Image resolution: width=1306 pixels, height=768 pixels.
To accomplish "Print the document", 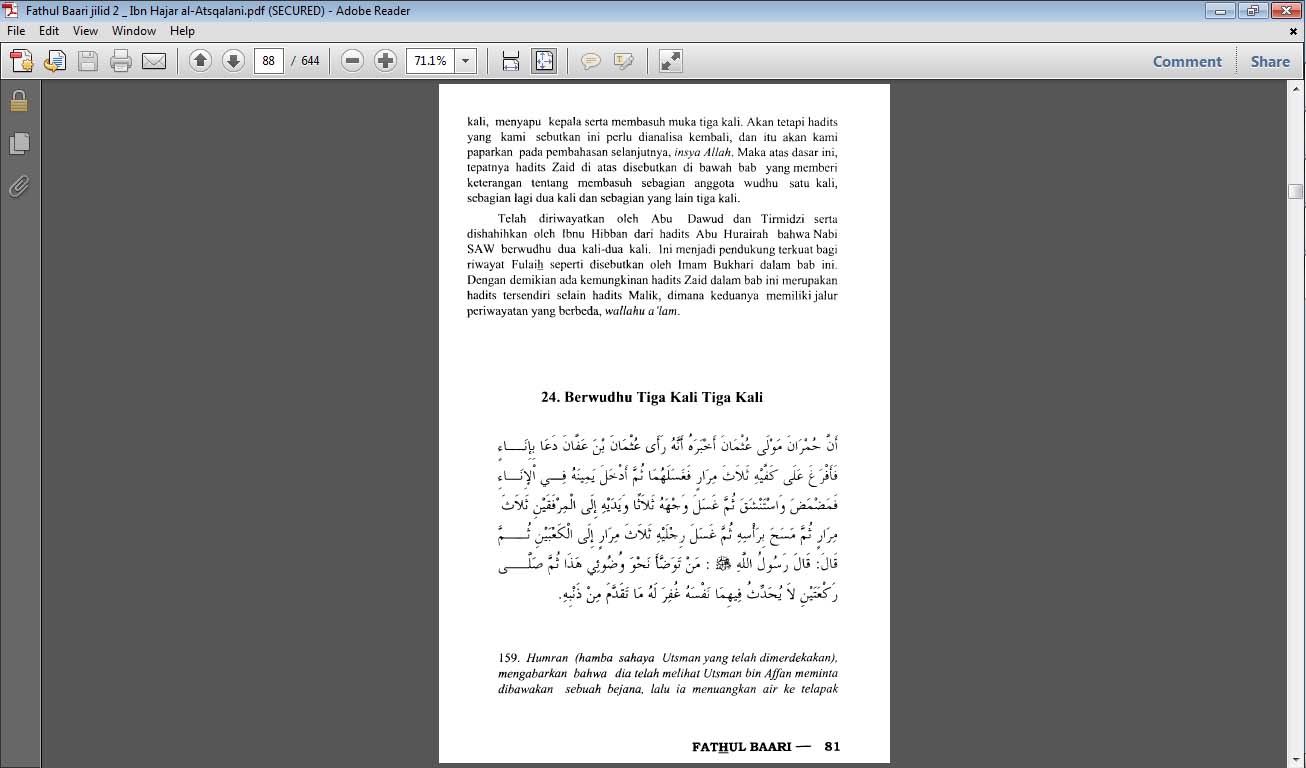I will (x=119, y=60).
